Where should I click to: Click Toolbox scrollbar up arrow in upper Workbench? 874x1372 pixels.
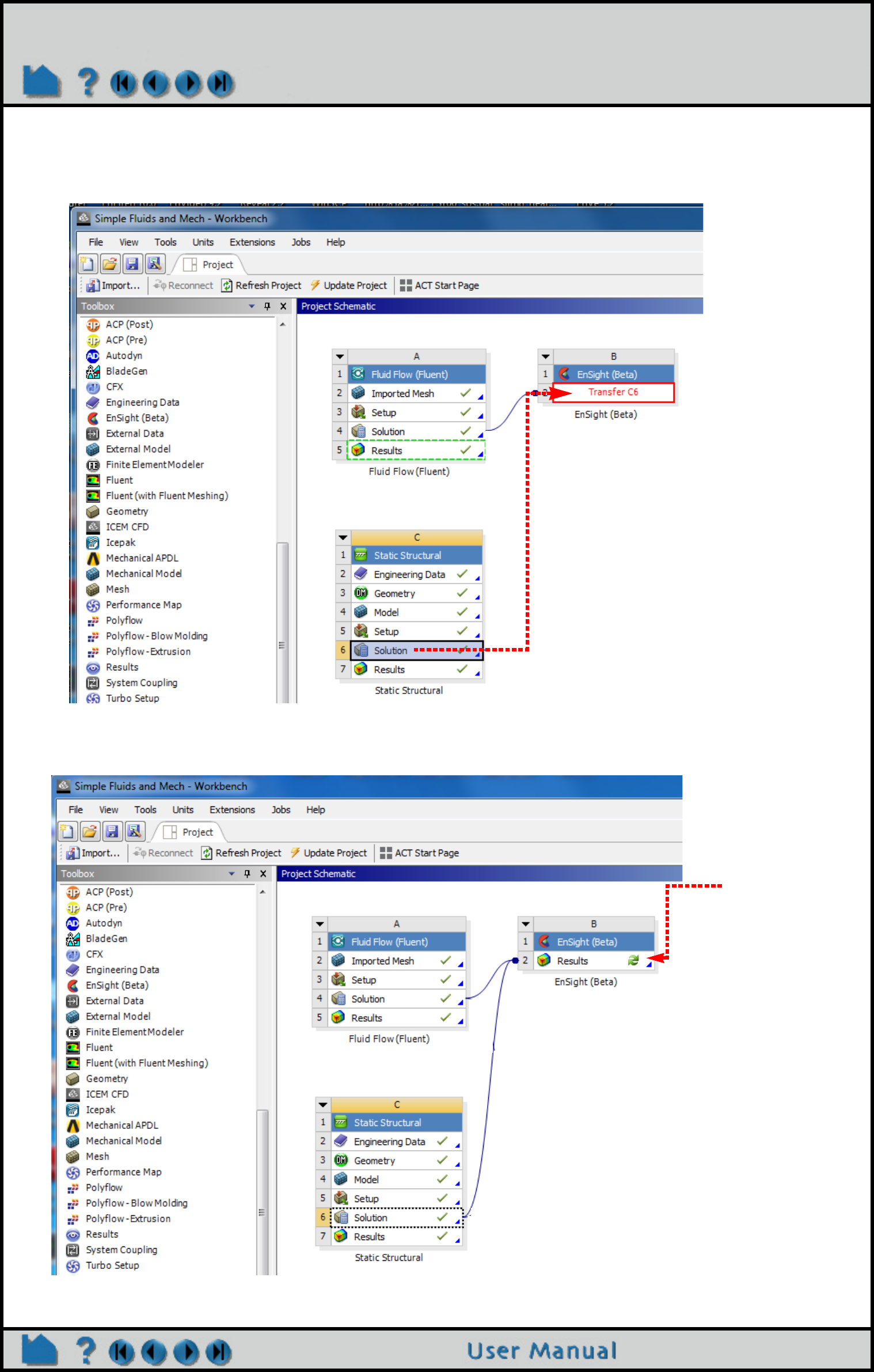point(283,324)
